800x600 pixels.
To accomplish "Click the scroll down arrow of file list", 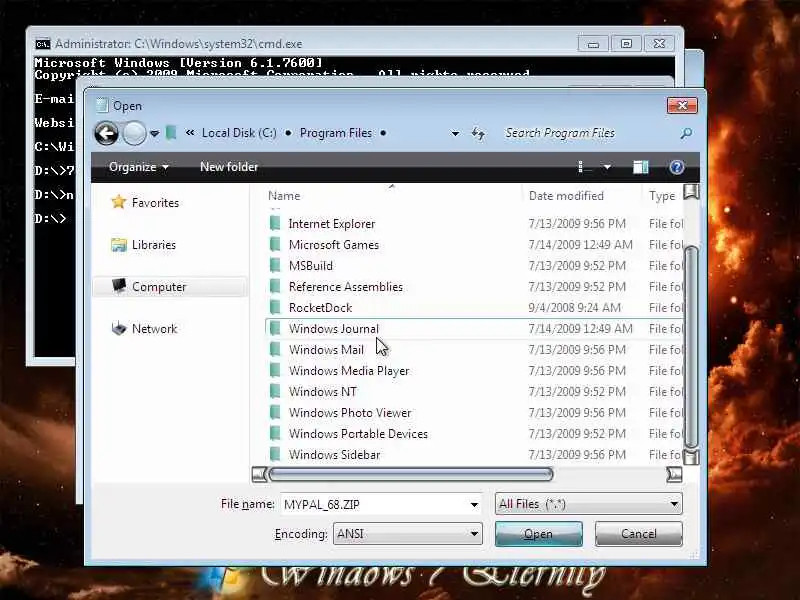I will point(691,457).
